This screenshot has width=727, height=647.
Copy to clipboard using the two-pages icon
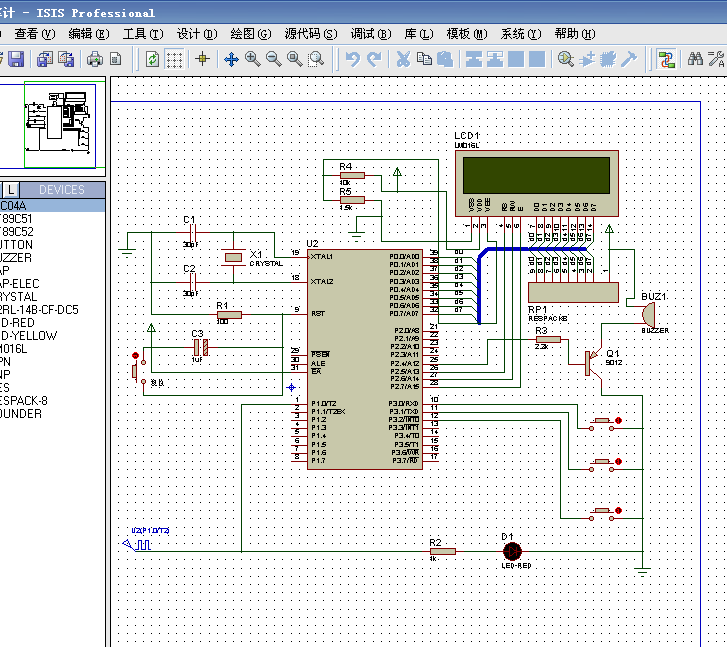point(424,59)
